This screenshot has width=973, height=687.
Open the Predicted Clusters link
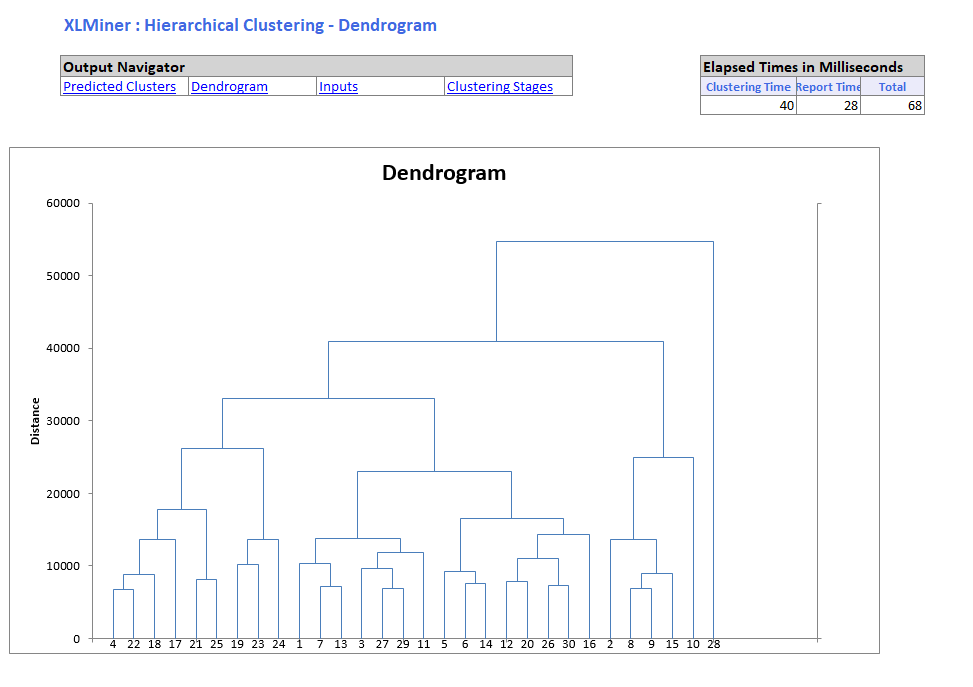tap(119, 87)
